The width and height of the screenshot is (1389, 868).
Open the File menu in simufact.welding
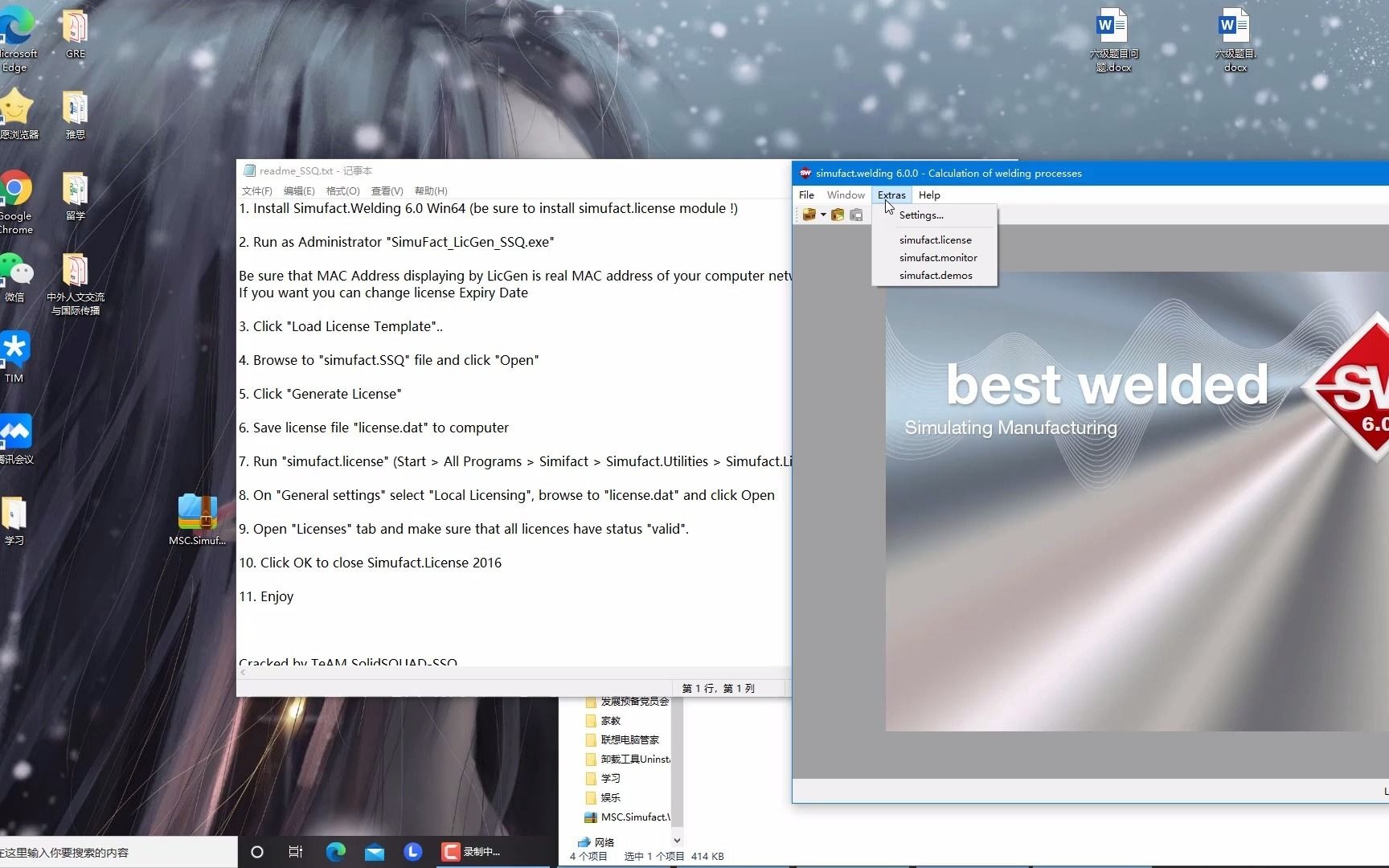tap(806, 194)
